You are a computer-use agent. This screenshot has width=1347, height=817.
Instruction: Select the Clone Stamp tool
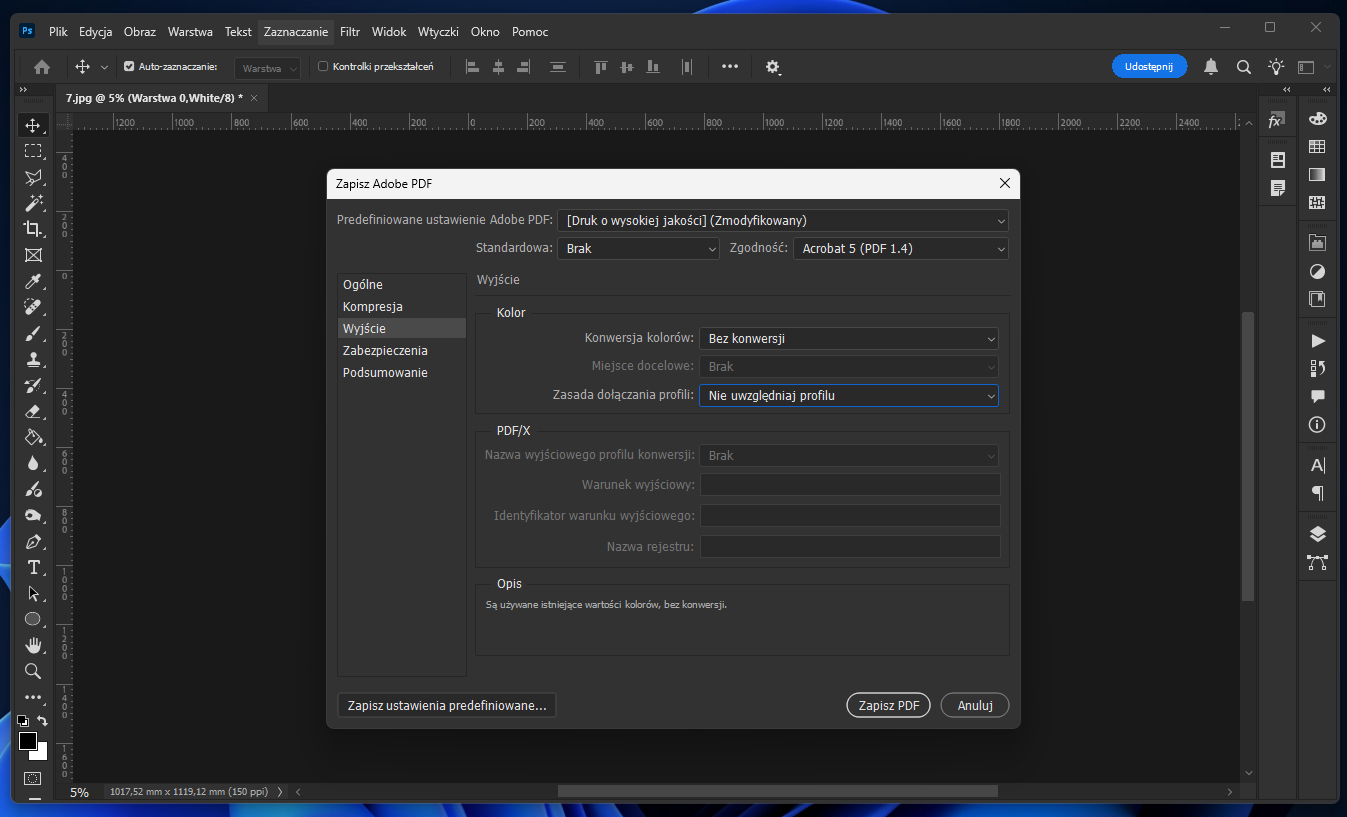pos(34,359)
